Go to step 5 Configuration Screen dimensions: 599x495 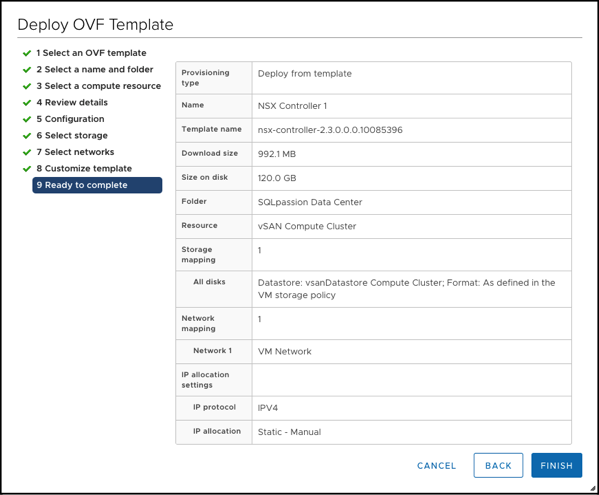coord(70,119)
